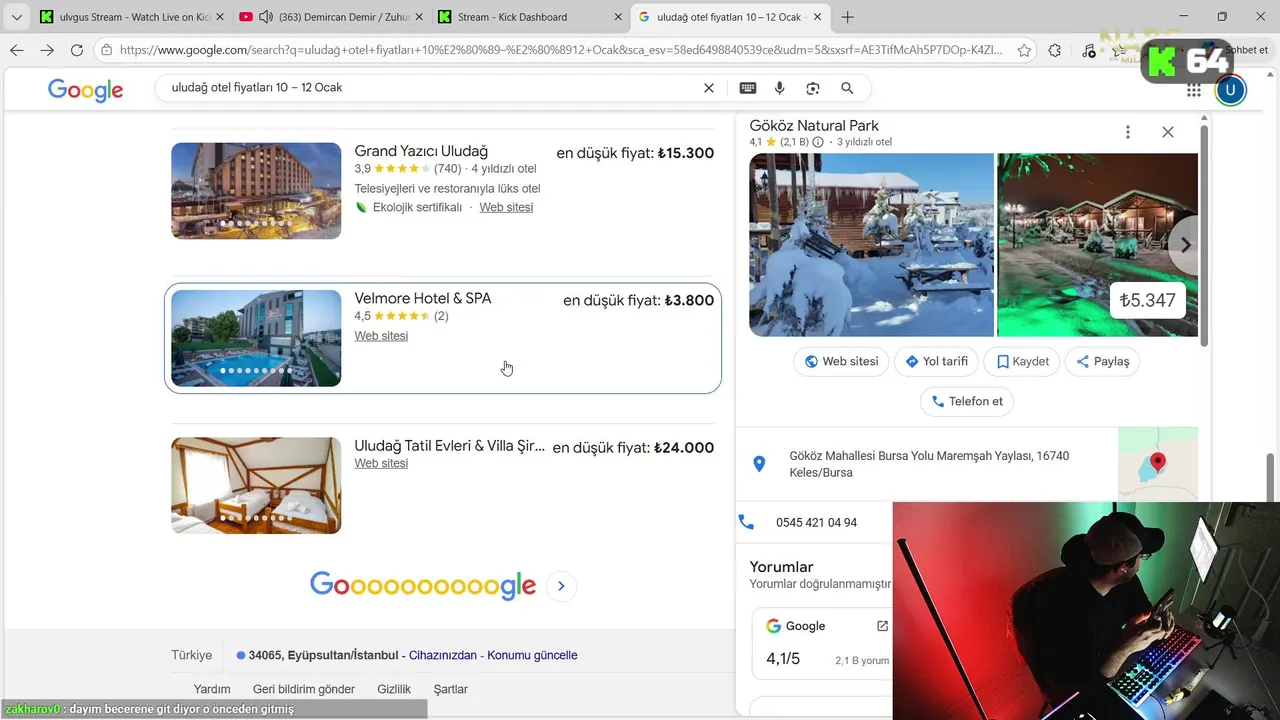The width and height of the screenshot is (1280, 720).
Task: Share the place with Paylaş button
Action: click(1102, 361)
